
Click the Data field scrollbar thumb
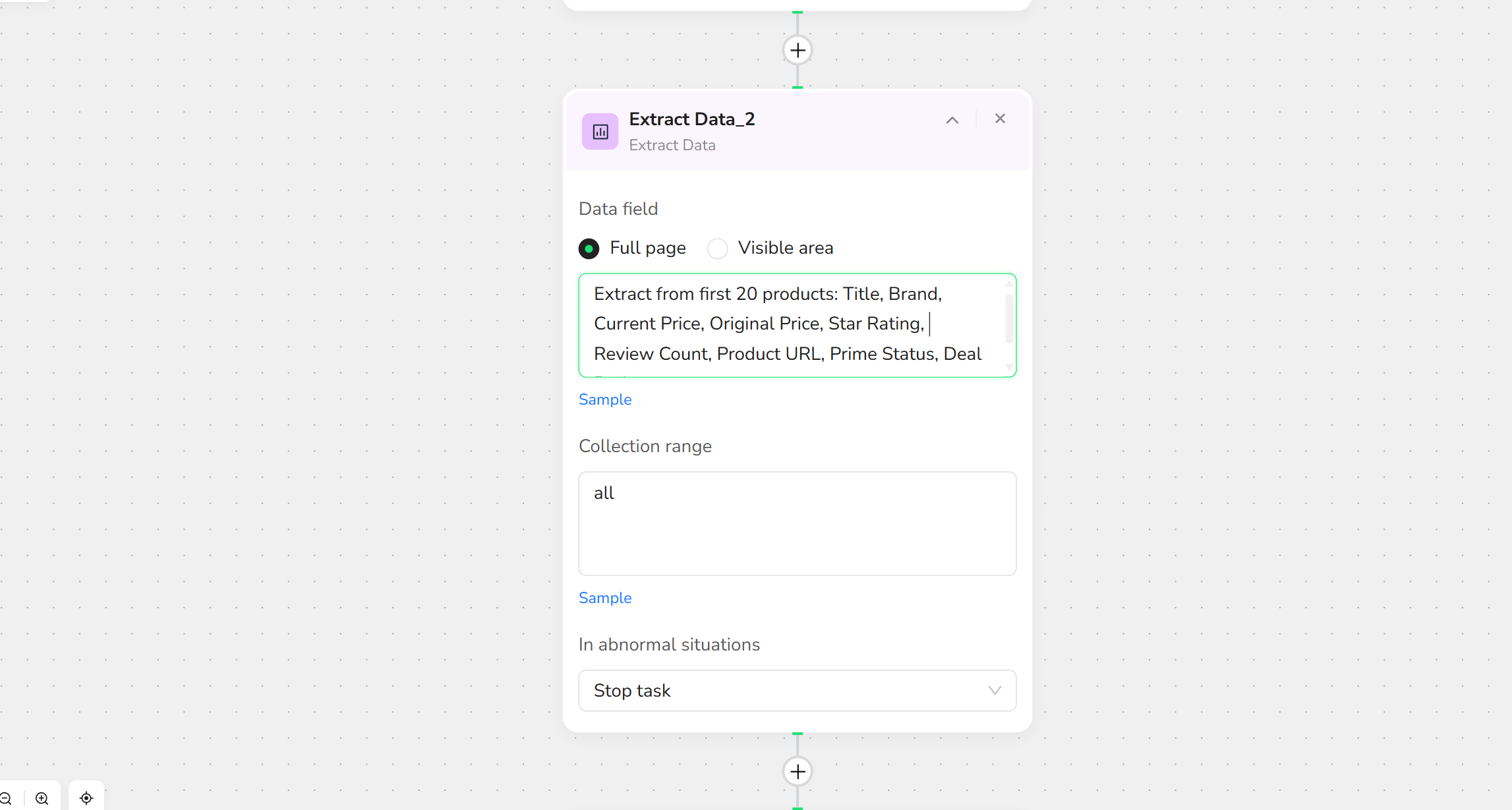[x=1009, y=318]
